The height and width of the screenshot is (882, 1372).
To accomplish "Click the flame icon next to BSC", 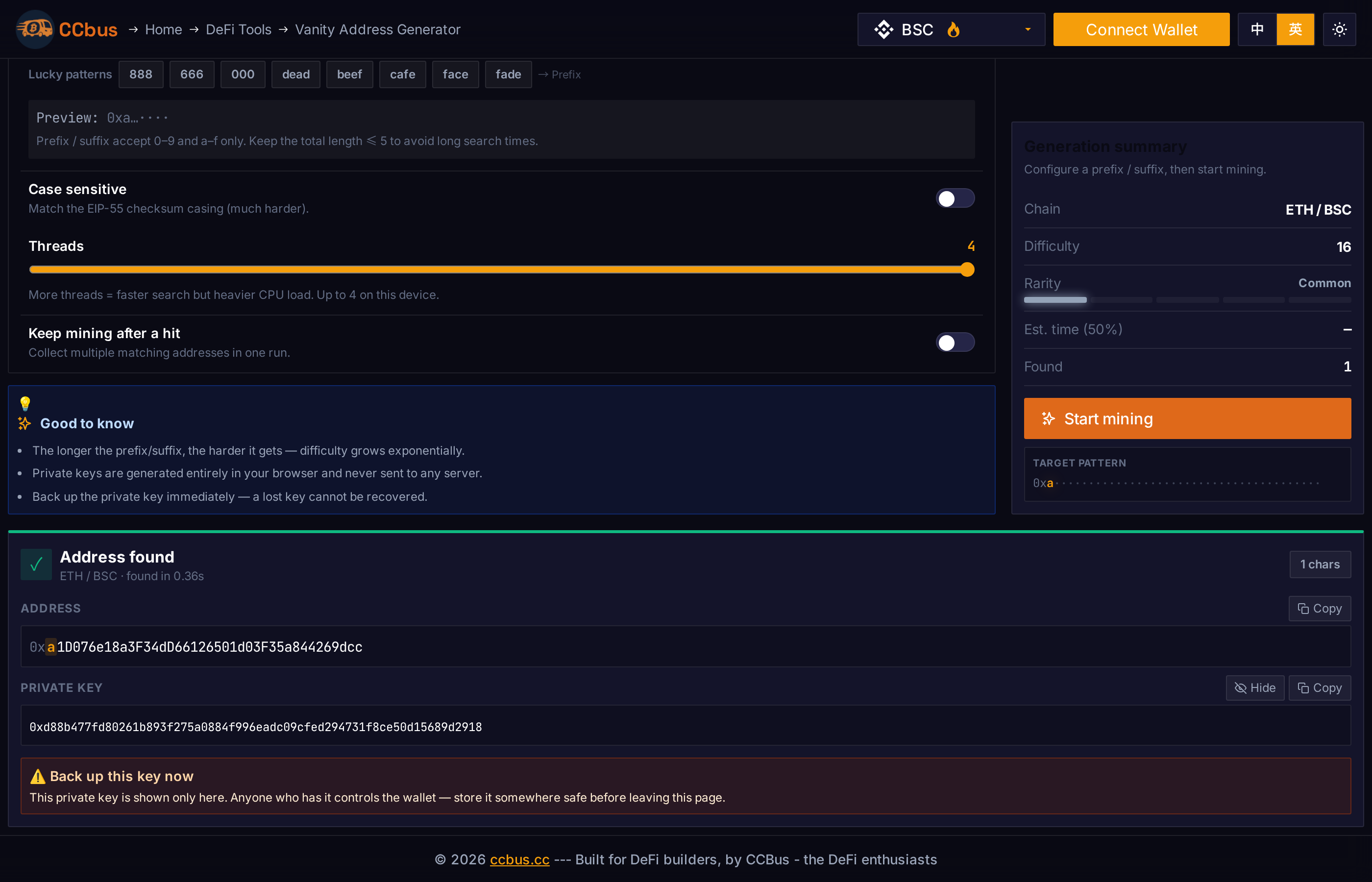I will tap(953, 29).
